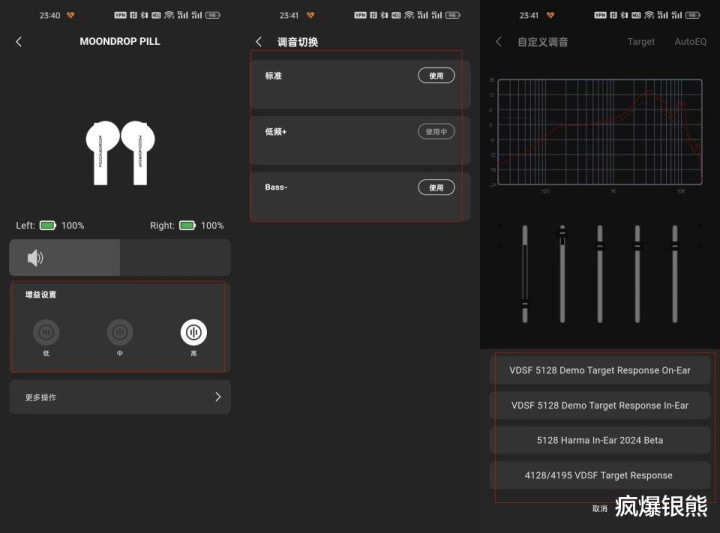Tap the Bass- tuning label
The height and width of the screenshot is (533, 720).
276,187
